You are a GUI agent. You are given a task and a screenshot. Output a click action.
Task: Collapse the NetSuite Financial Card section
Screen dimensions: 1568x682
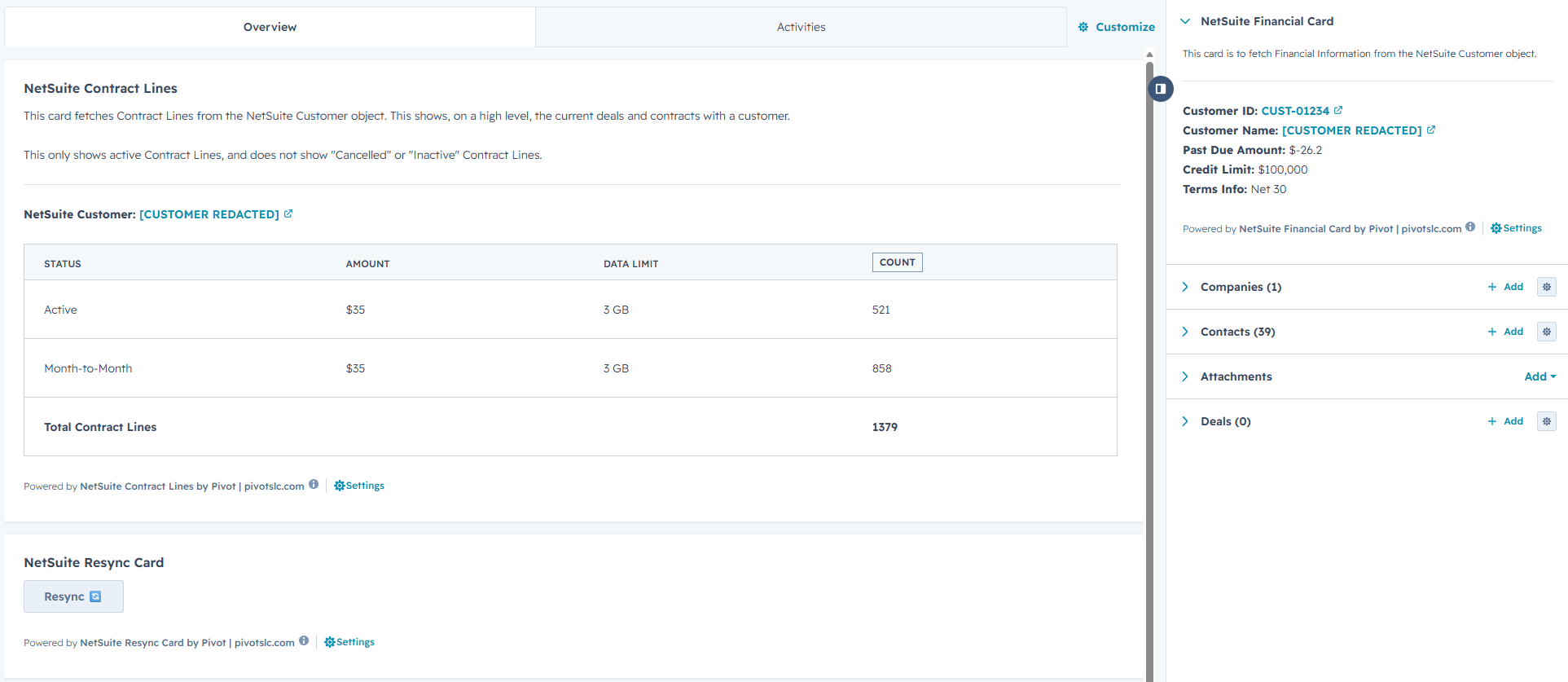(x=1185, y=21)
